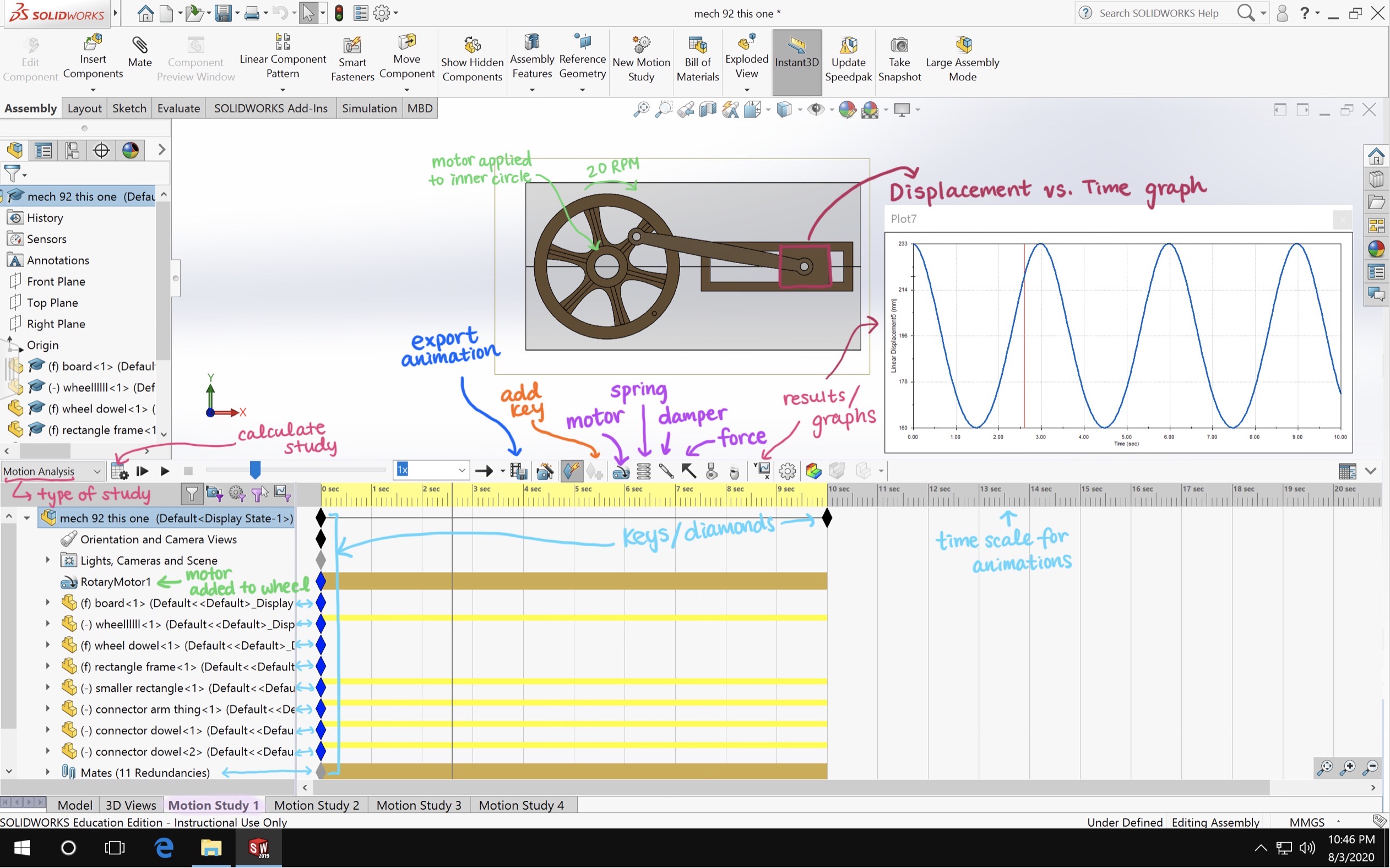
Task: Switch to Motion Study 2 tab
Action: click(317, 805)
